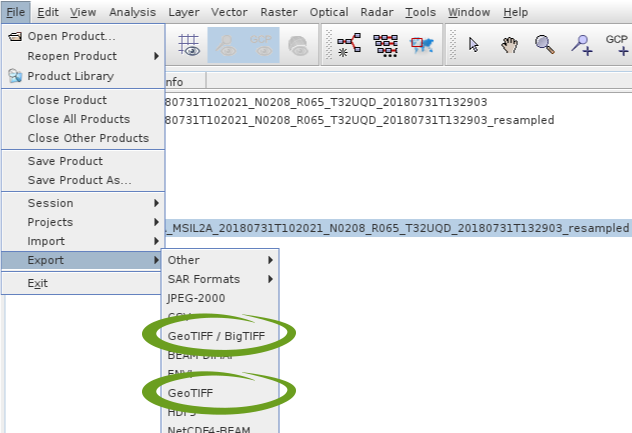Select the magnifier zoom tool
The width and height of the screenshot is (632, 433).
pos(544,44)
